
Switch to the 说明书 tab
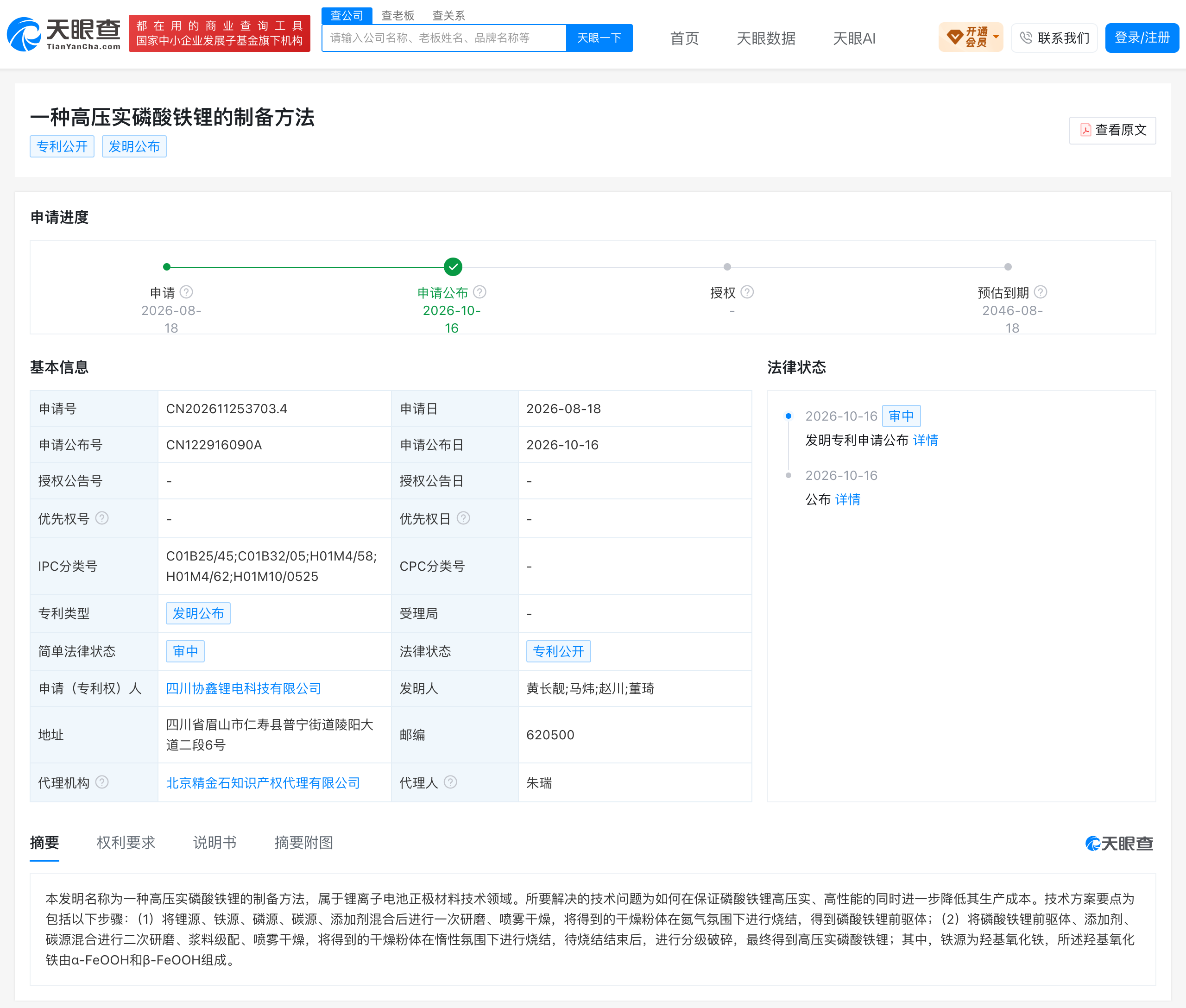pyautogui.click(x=215, y=842)
